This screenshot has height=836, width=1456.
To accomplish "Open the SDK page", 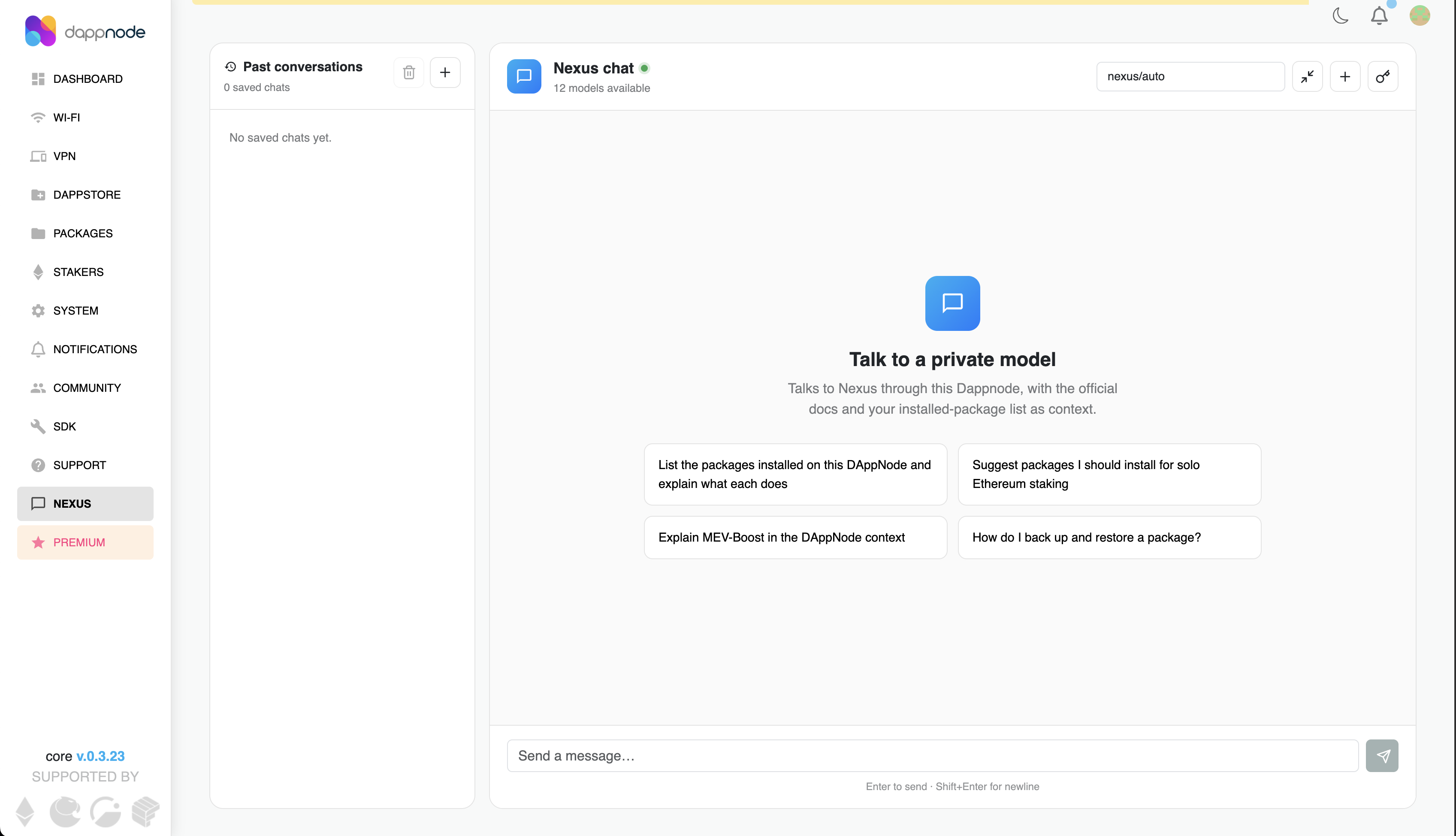I will pyautogui.click(x=85, y=426).
